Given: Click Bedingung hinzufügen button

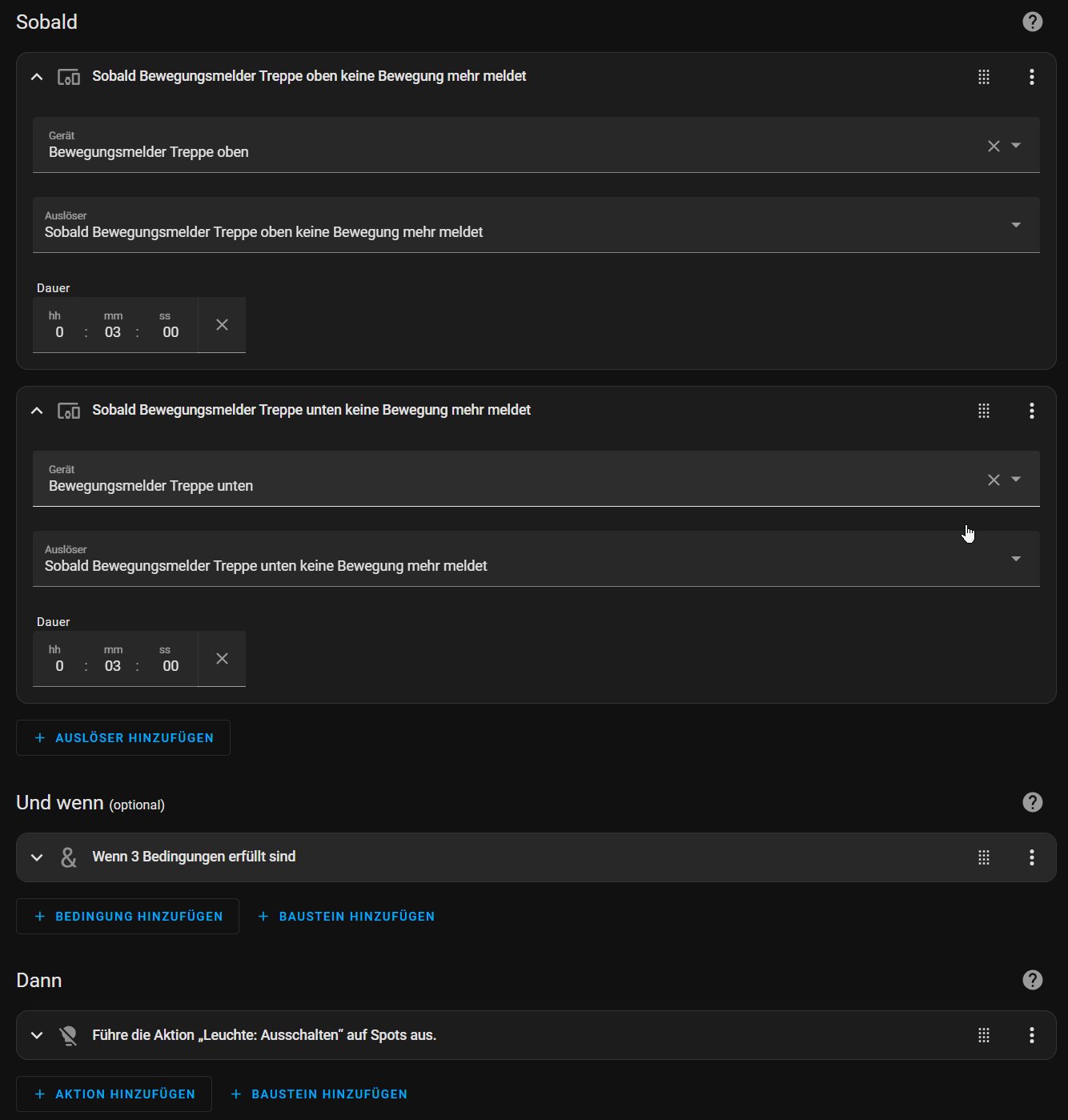Looking at the screenshot, I should (x=128, y=916).
